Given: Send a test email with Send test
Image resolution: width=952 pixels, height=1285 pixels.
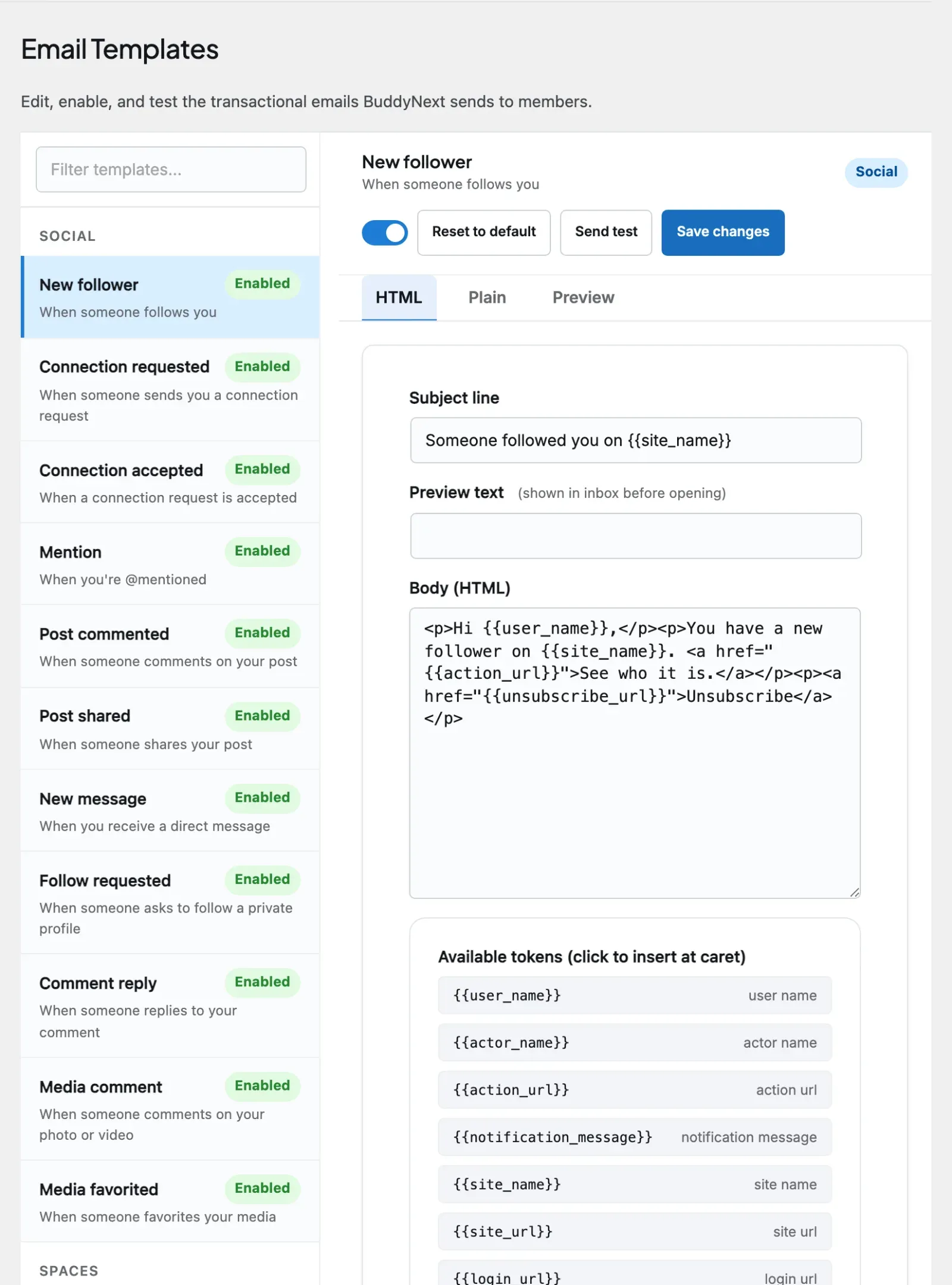Looking at the screenshot, I should click(x=606, y=233).
